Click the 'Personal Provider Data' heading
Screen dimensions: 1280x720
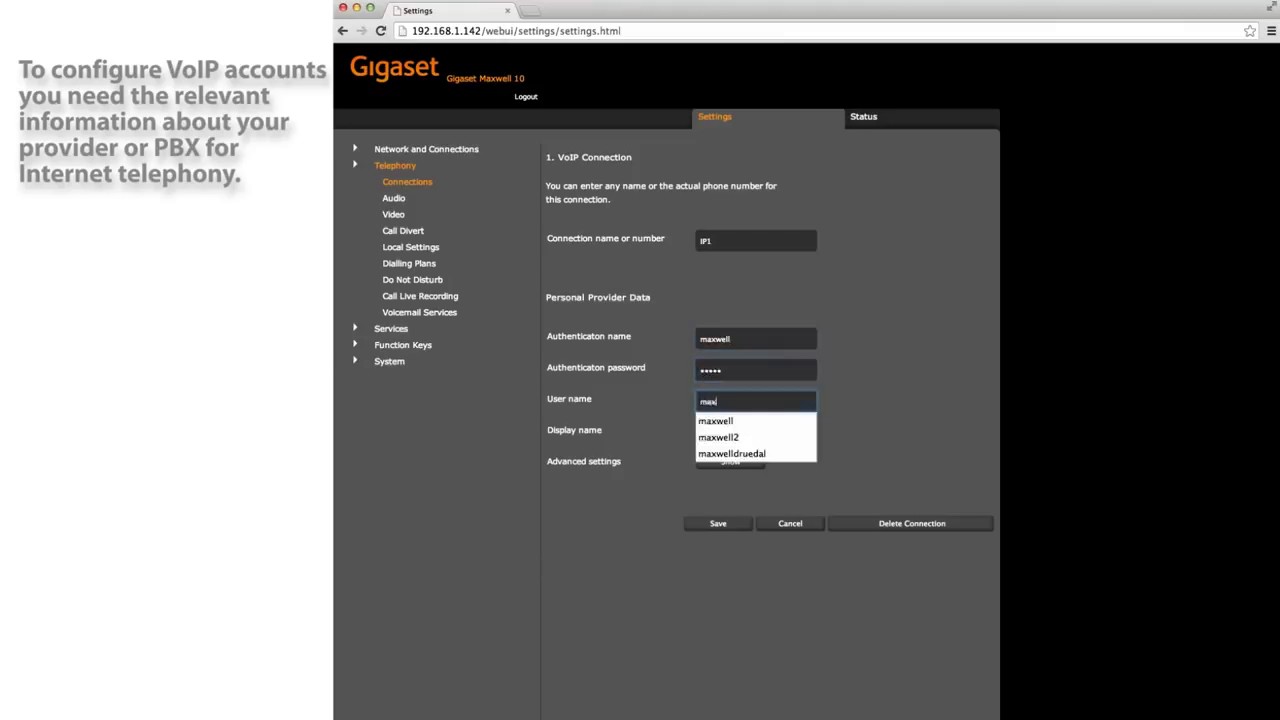click(598, 297)
